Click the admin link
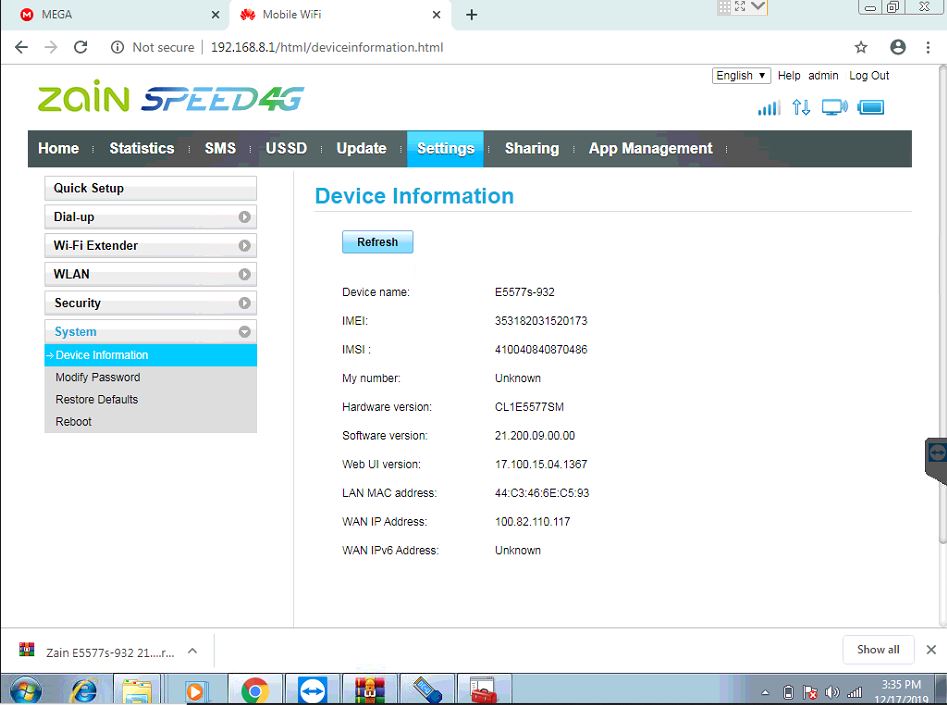Viewport: 947px width, 705px height. click(823, 76)
